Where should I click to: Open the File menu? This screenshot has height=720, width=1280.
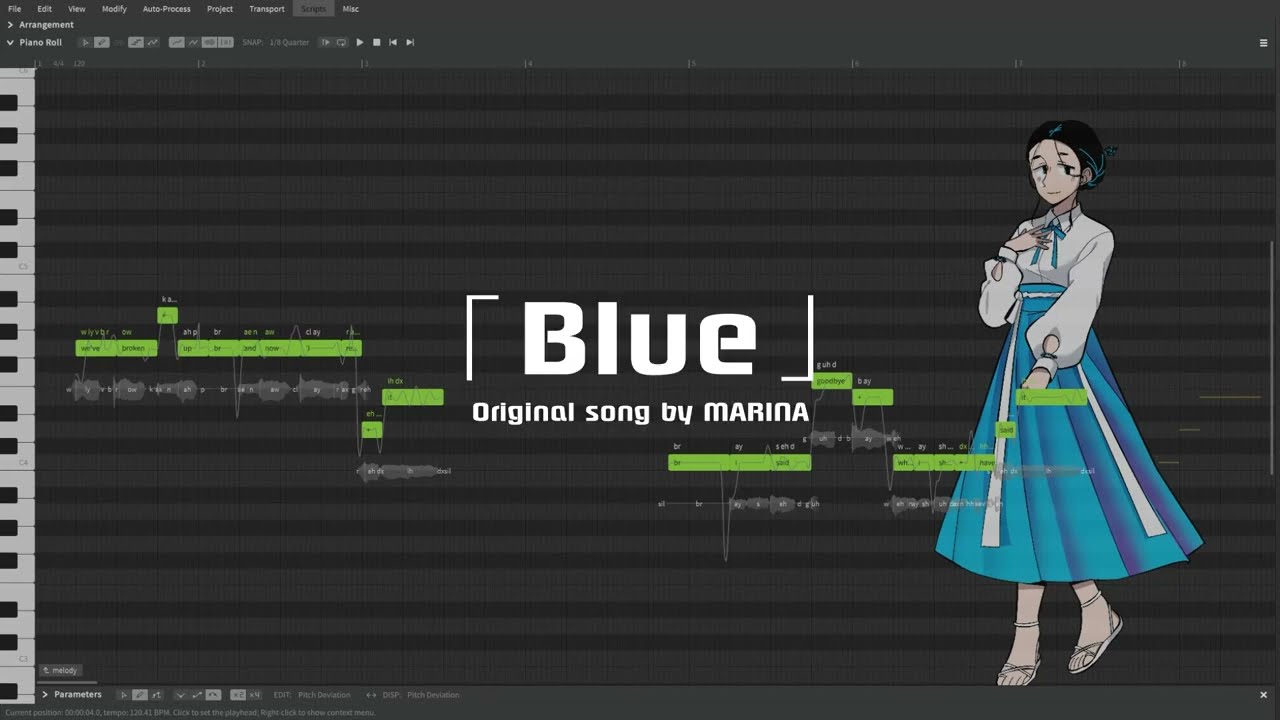(x=14, y=9)
